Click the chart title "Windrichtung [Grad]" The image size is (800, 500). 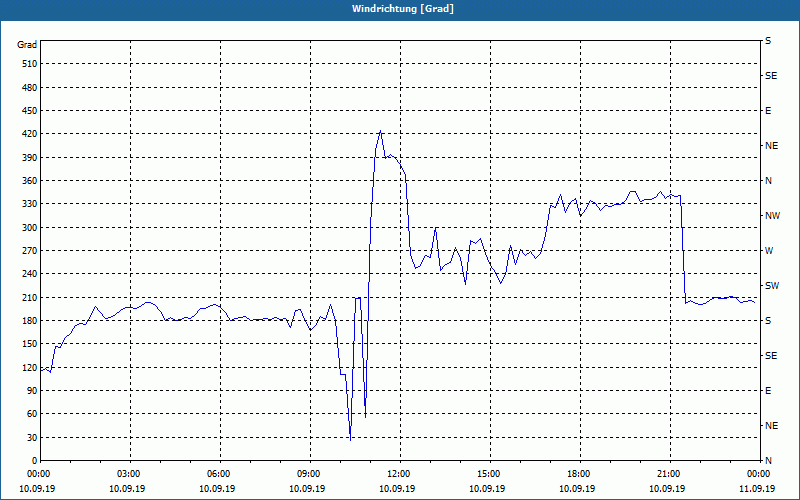coord(403,9)
